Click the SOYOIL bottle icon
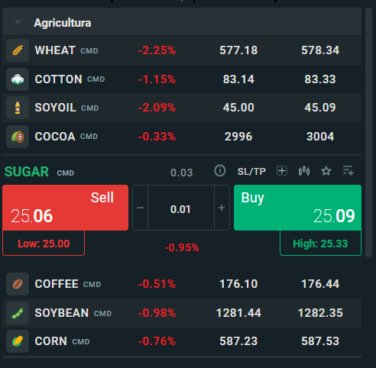The height and width of the screenshot is (368, 376). click(x=18, y=108)
